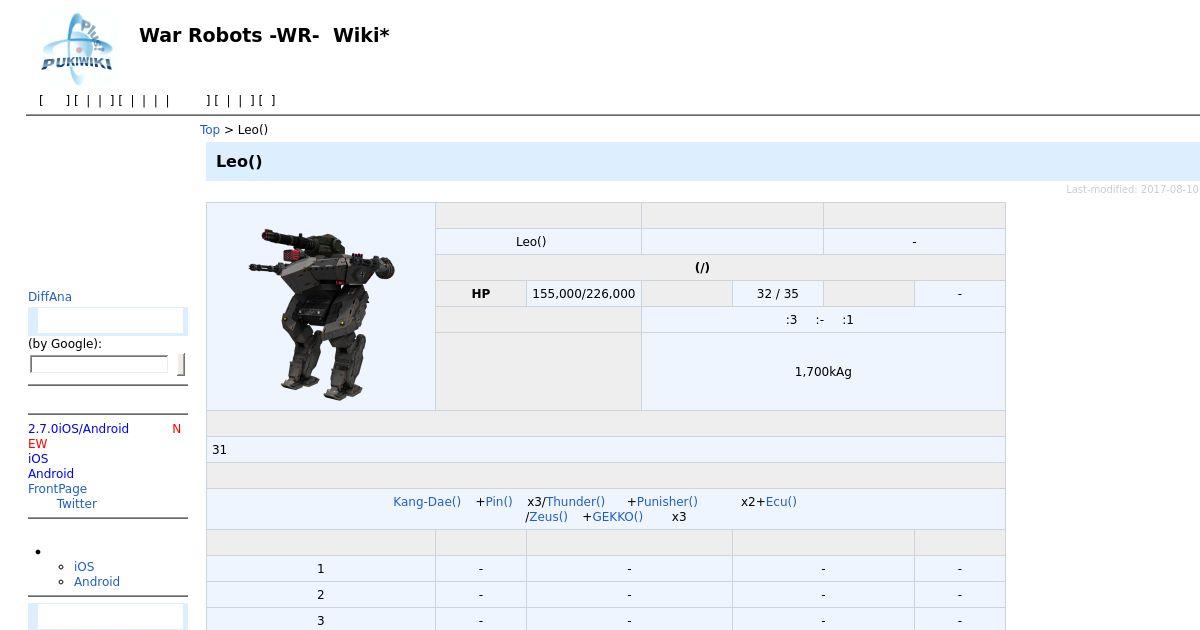
Task: Open the GEKKO() weapon link
Action: (x=618, y=517)
